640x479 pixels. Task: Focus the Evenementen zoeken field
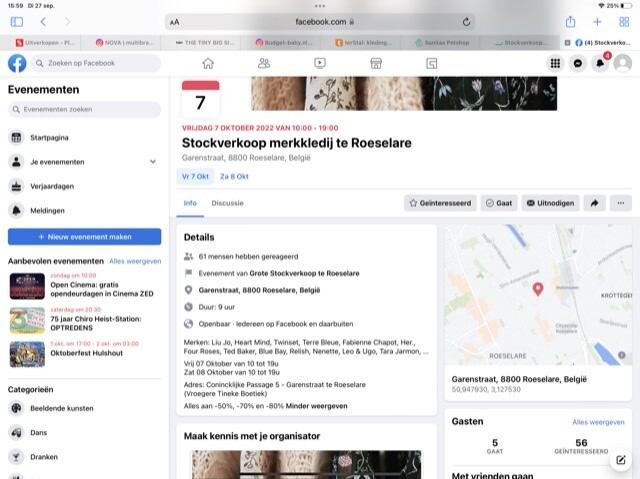pos(84,109)
